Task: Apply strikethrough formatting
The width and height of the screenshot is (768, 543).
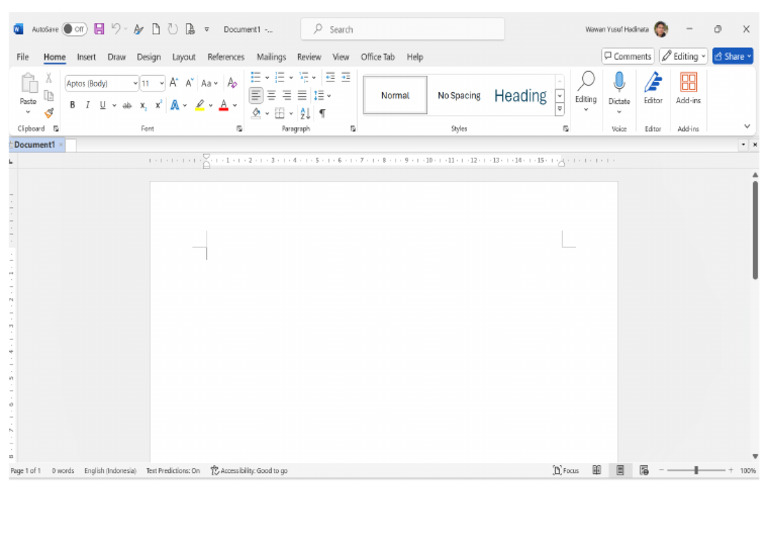Action: (x=127, y=105)
